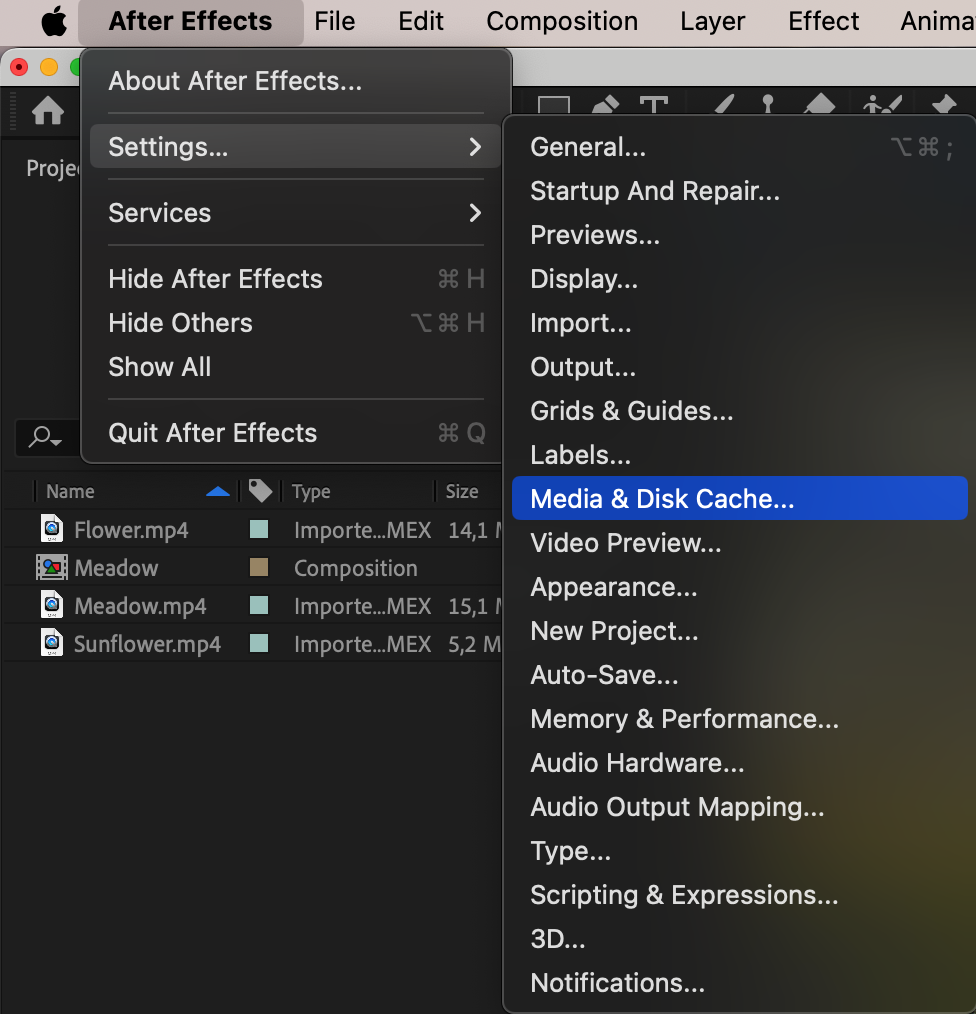Image resolution: width=976 pixels, height=1014 pixels.
Task: Click the Flower.mp4 file icon
Action: tap(52, 530)
